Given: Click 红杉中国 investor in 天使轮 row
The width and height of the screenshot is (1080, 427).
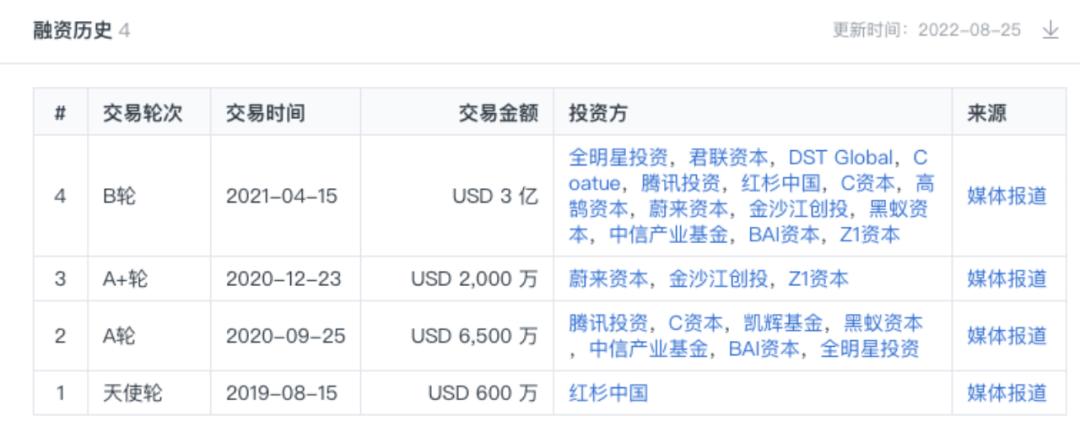Looking at the screenshot, I should point(608,393).
